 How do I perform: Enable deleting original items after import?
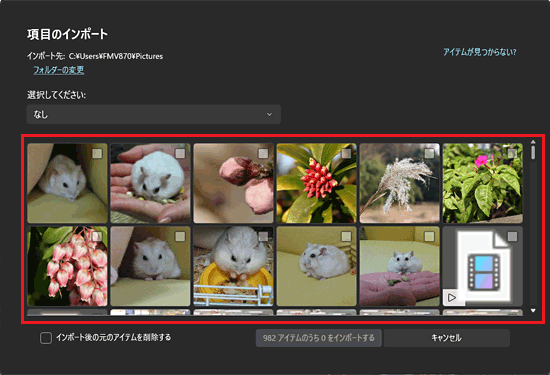[46, 338]
